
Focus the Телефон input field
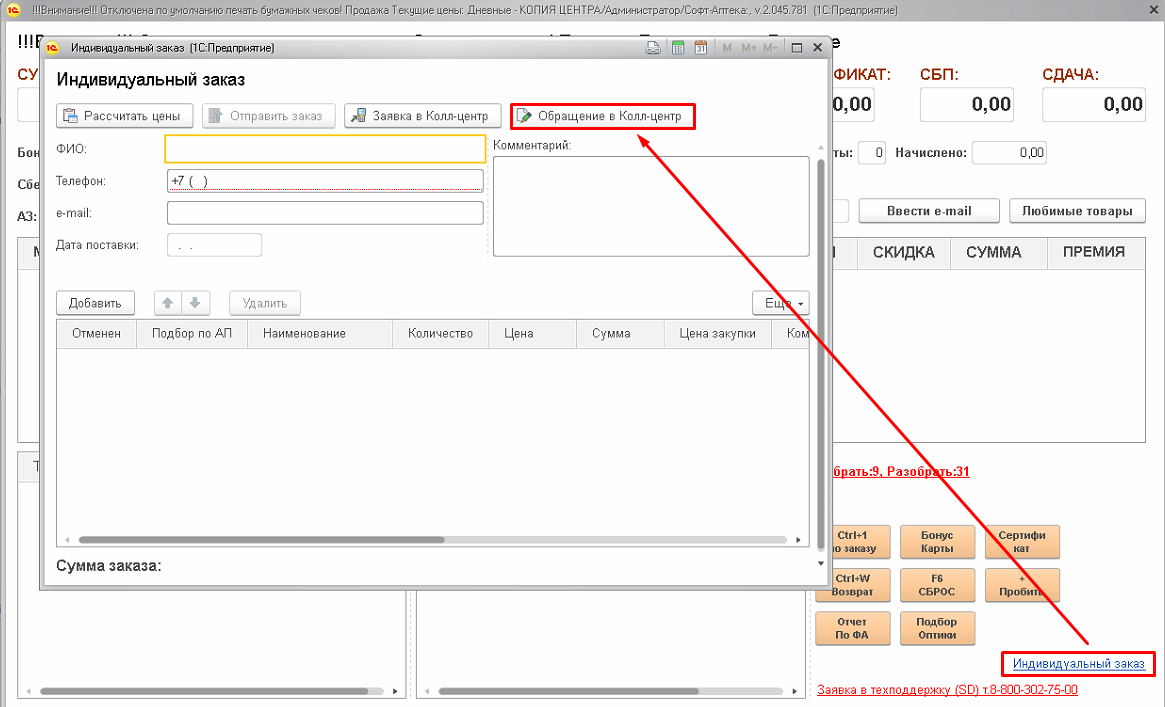point(325,181)
